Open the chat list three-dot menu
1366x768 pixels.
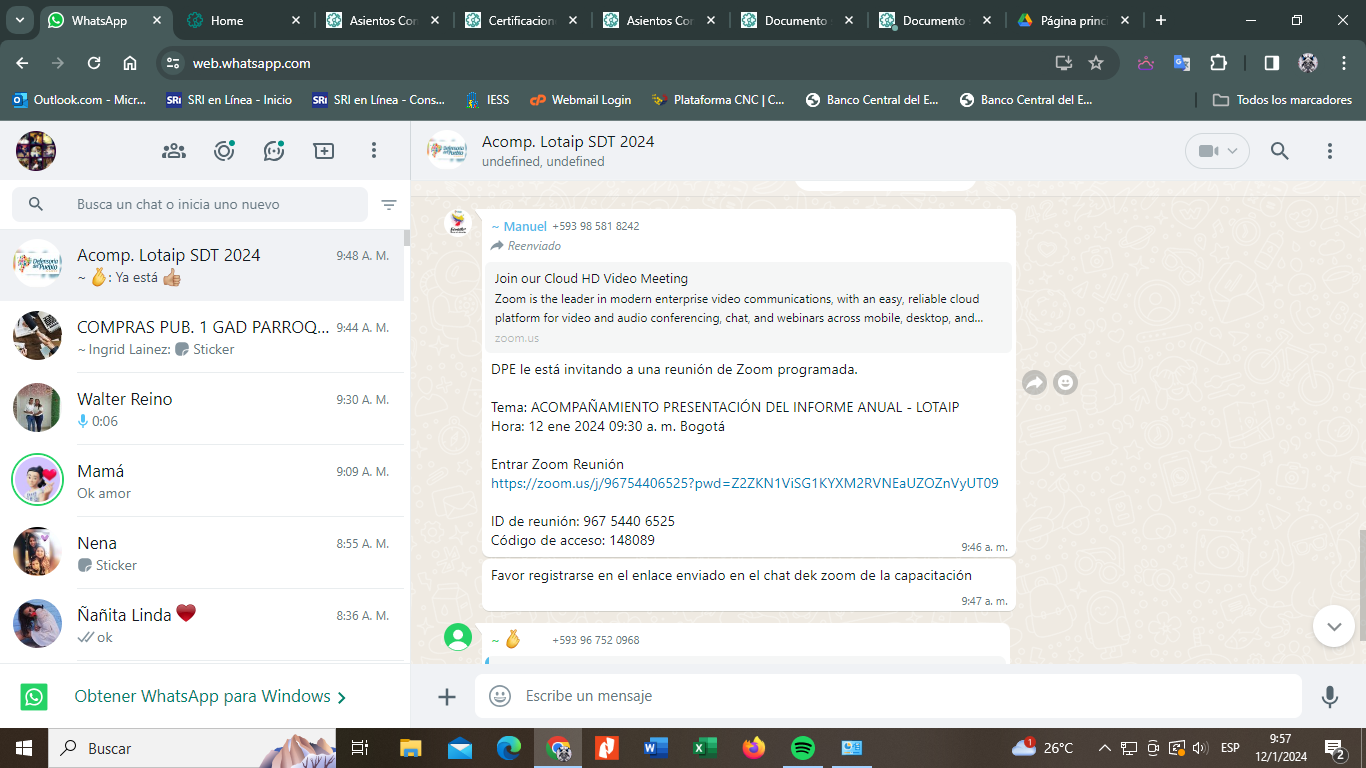[374, 151]
